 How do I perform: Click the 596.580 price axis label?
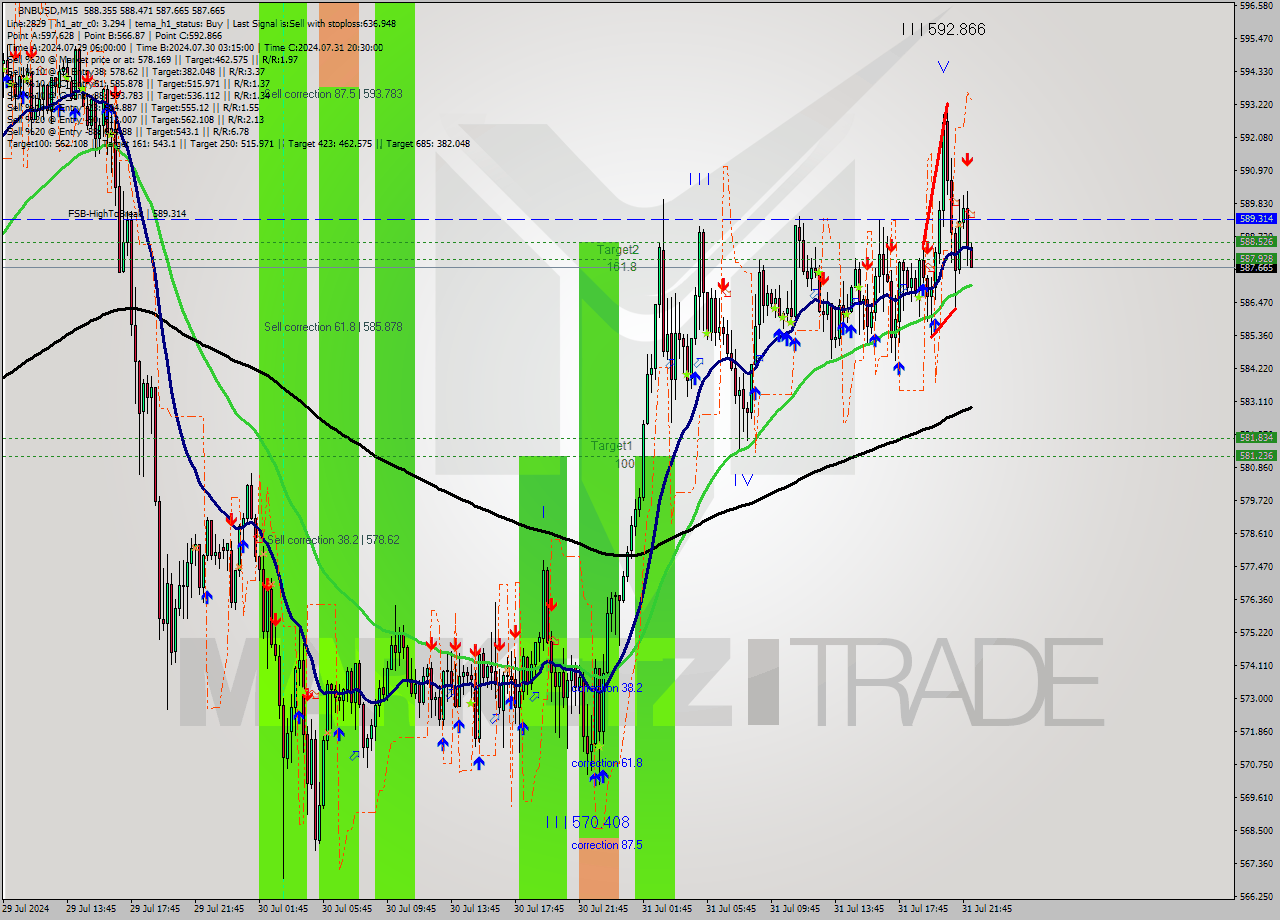pyautogui.click(x=1256, y=6)
